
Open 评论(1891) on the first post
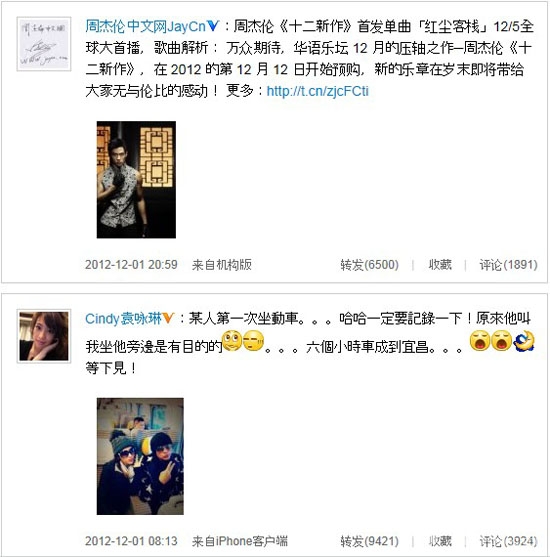coord(508,265)
